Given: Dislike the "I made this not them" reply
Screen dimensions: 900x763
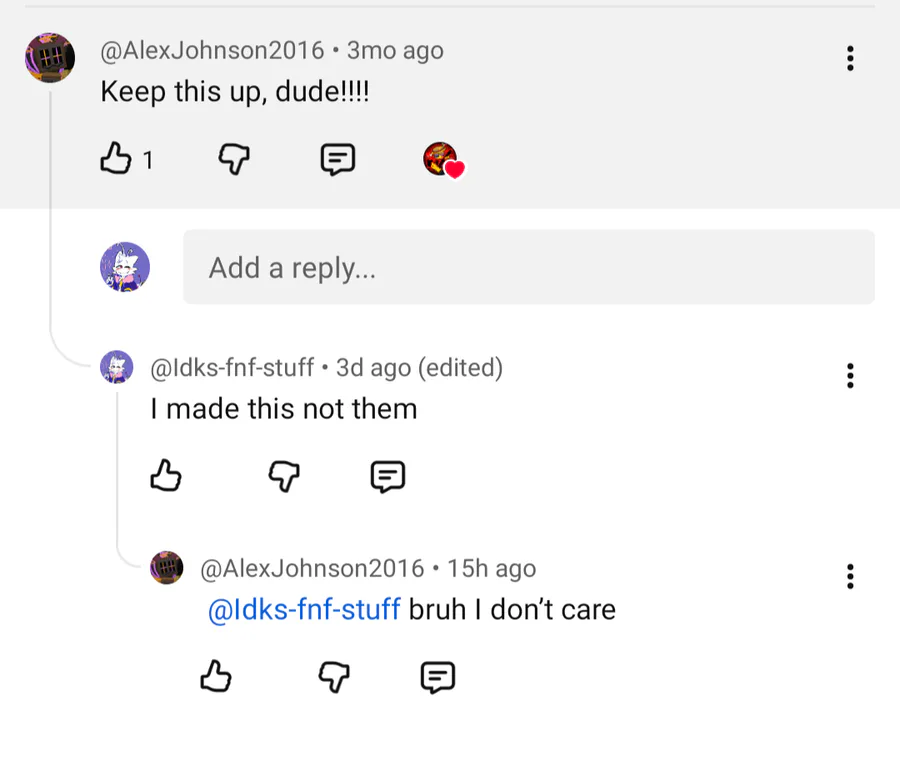Looking at the screenshot, I should [x=285, y=476].
